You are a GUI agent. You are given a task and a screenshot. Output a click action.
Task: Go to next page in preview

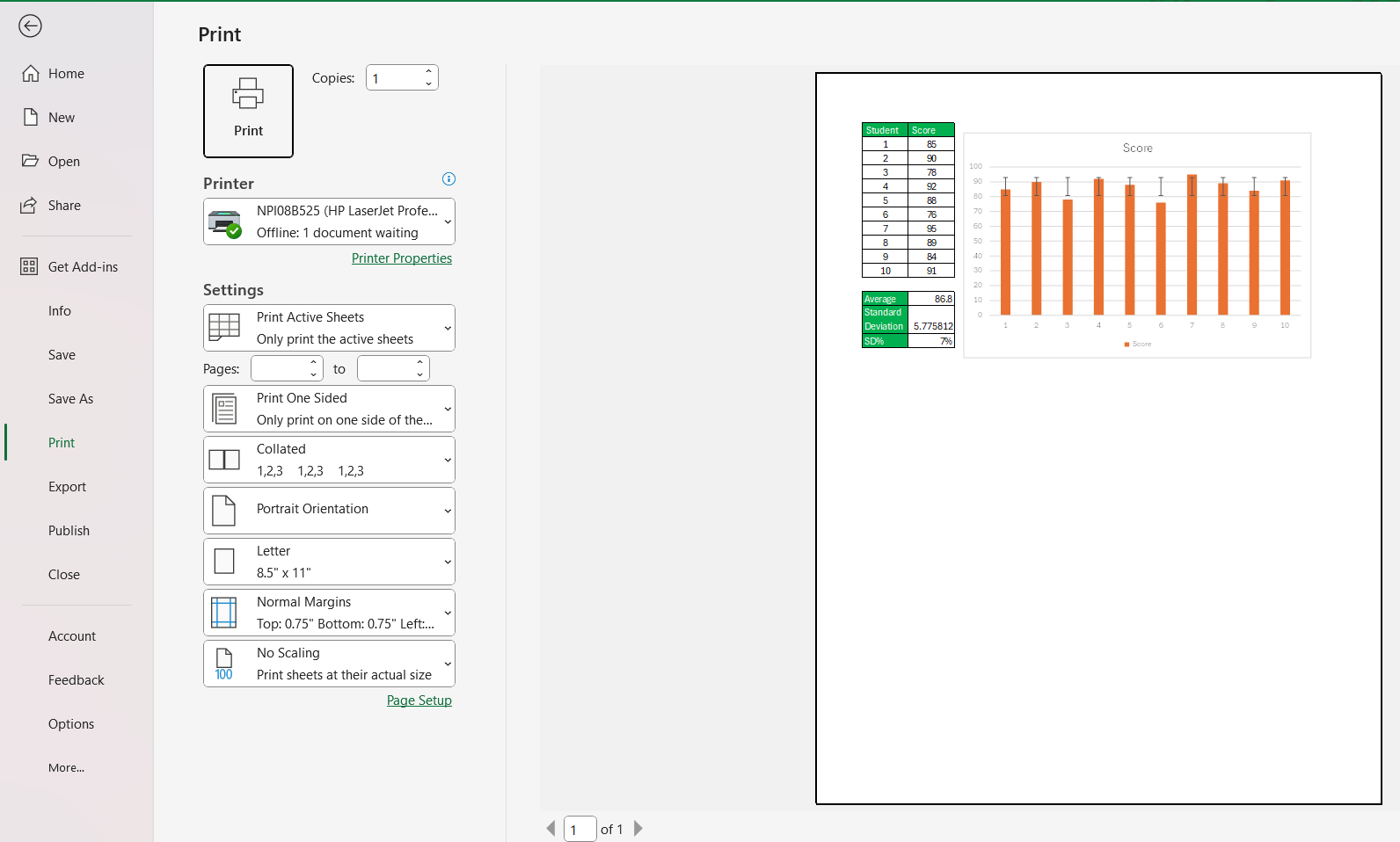[x=638, y=829]
